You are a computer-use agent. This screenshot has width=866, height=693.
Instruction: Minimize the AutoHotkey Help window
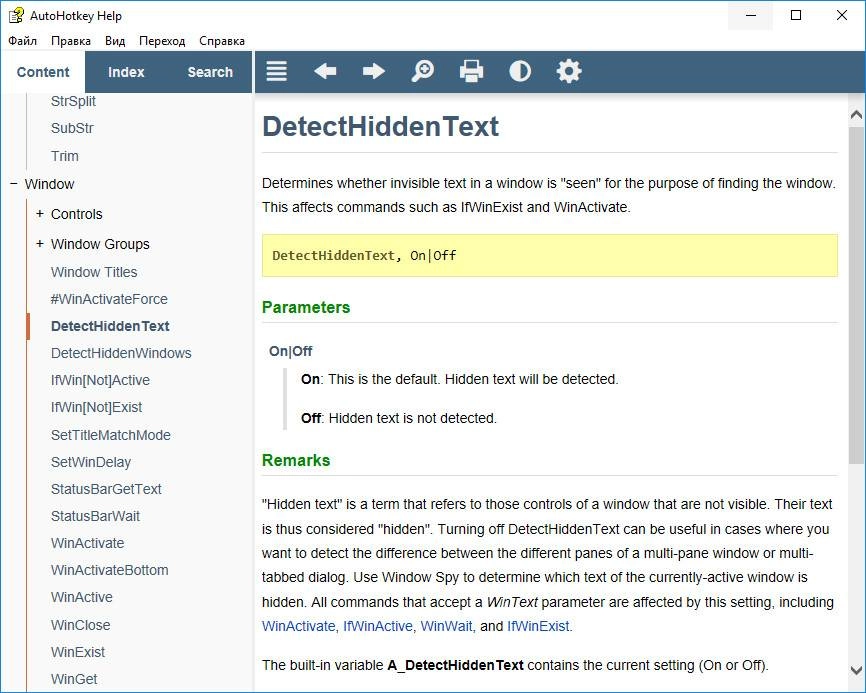751,15
